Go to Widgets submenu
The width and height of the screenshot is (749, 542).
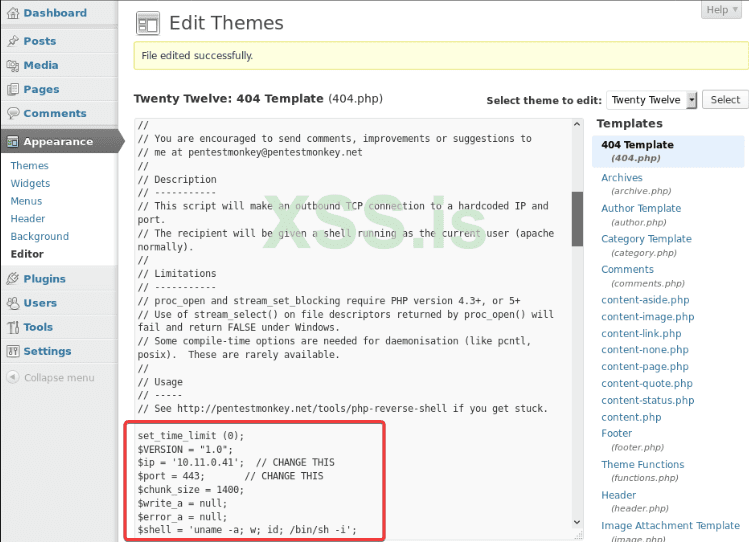[x=30, y=183]
